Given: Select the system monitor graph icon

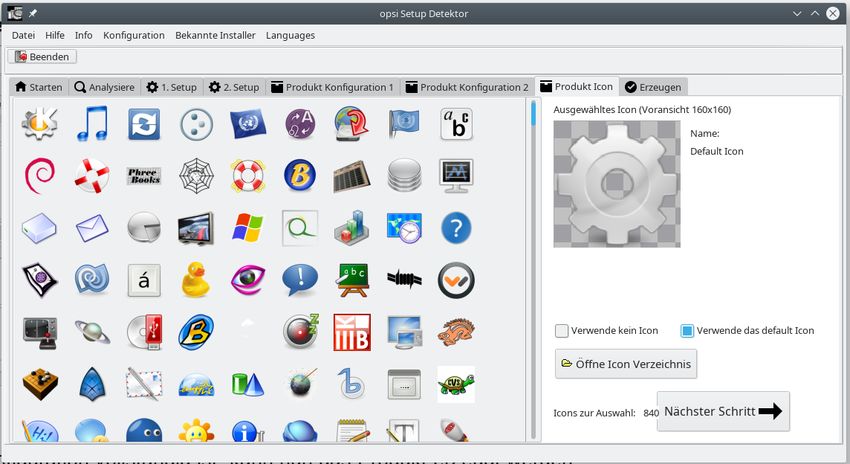Looking at the screenshot, I should 456,176.
